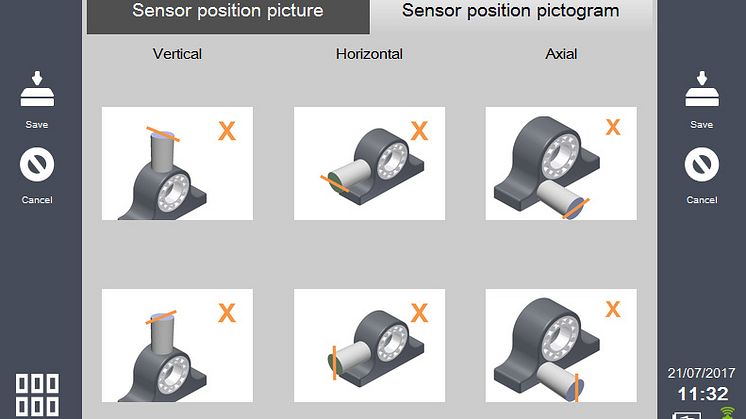Remove top Axial pictogram with orange X

pyautogui.click(x=613, y=127)
